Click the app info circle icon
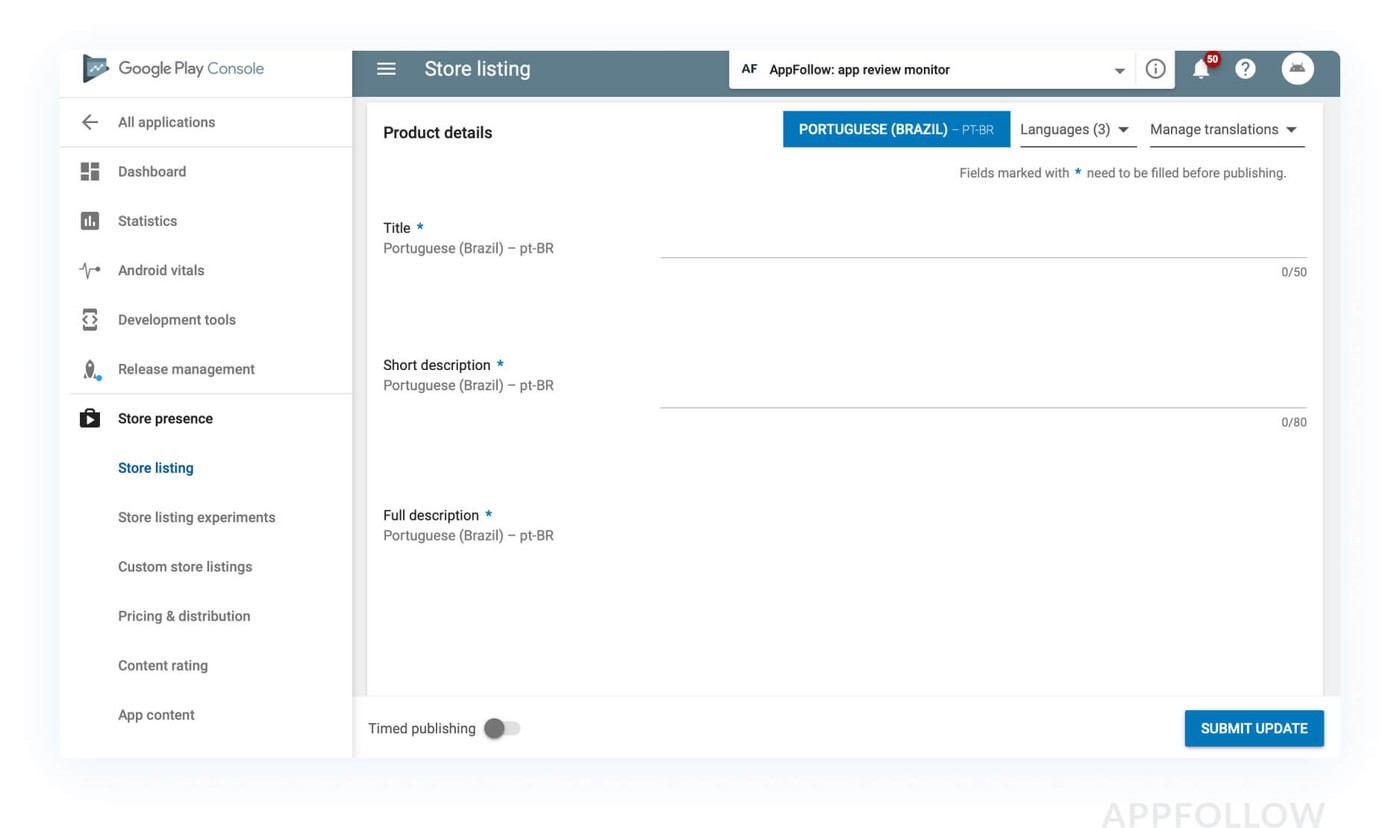This screenshot has width=1400, height=828. coord(1155,69)
